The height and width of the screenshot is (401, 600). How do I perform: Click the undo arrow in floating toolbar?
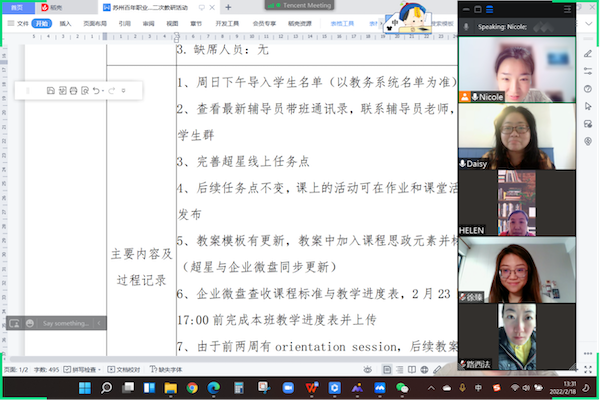click(98, 90)
